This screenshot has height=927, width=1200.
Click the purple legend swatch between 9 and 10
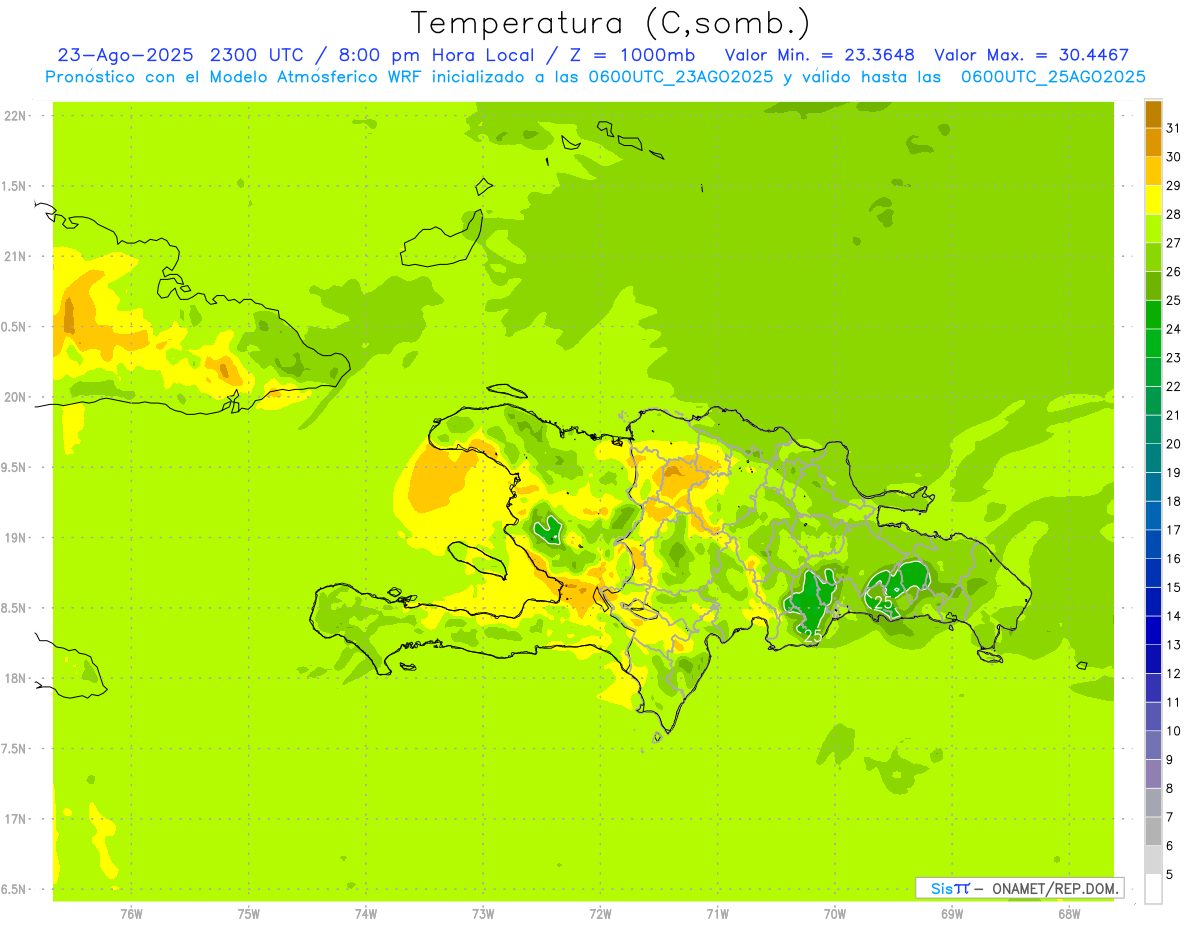point(1153,746)
